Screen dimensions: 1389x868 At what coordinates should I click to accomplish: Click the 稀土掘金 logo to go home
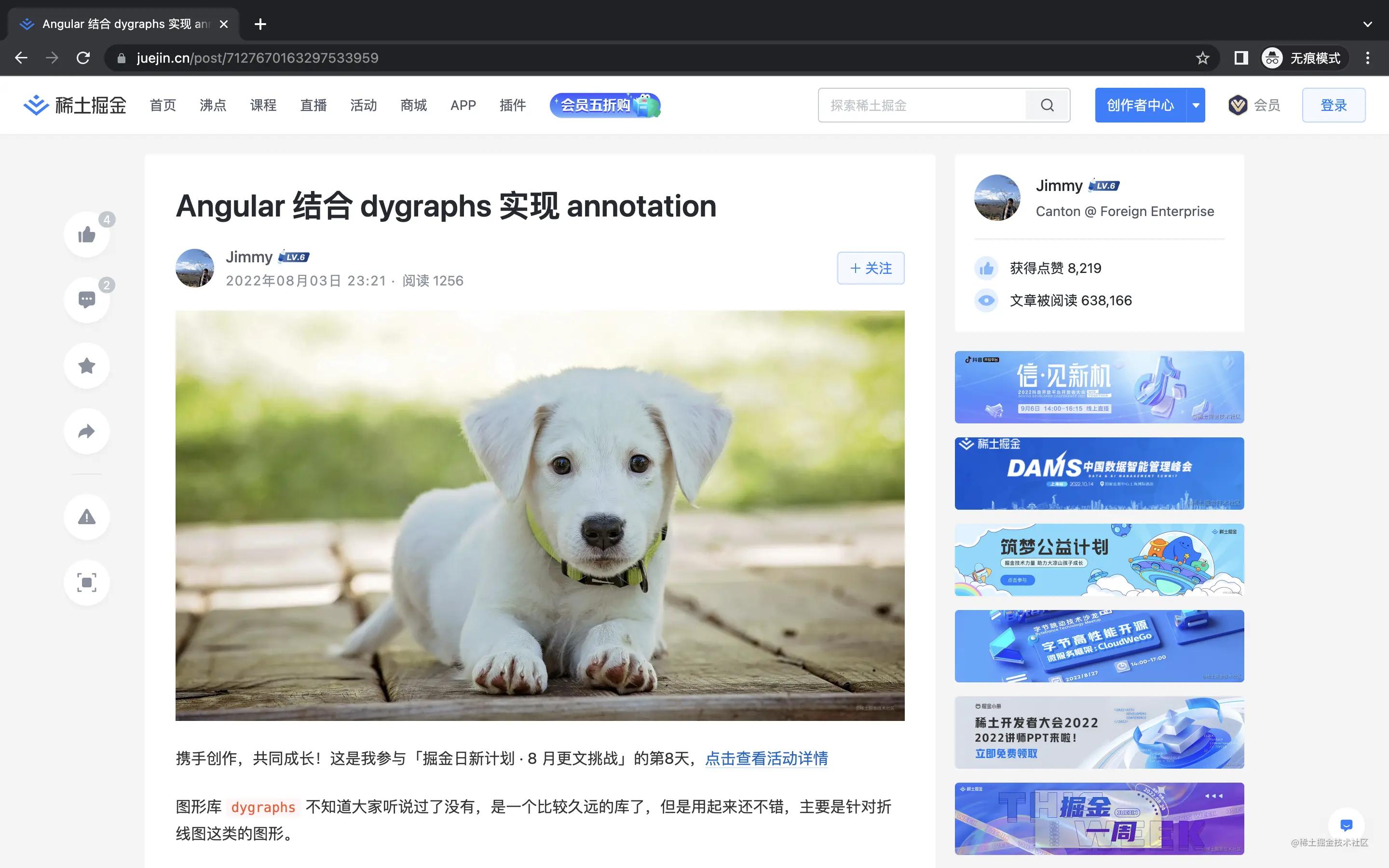click(75, 105)
